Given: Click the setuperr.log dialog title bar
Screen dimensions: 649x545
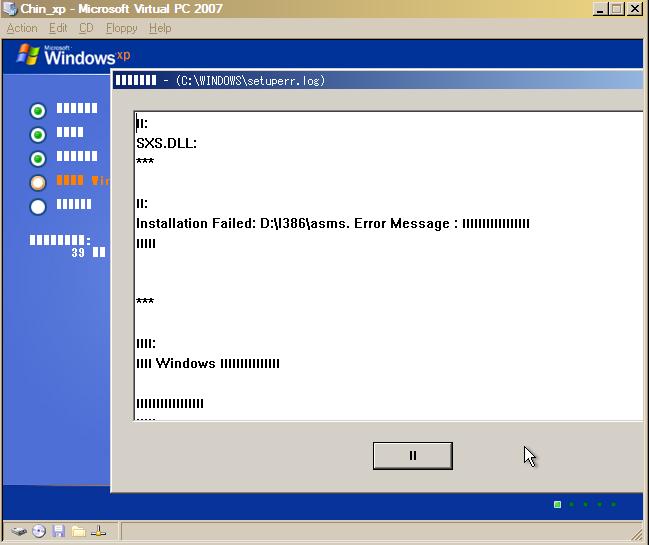Looking at the screenshot, I should pyautogui.click(x=377, y=80).
